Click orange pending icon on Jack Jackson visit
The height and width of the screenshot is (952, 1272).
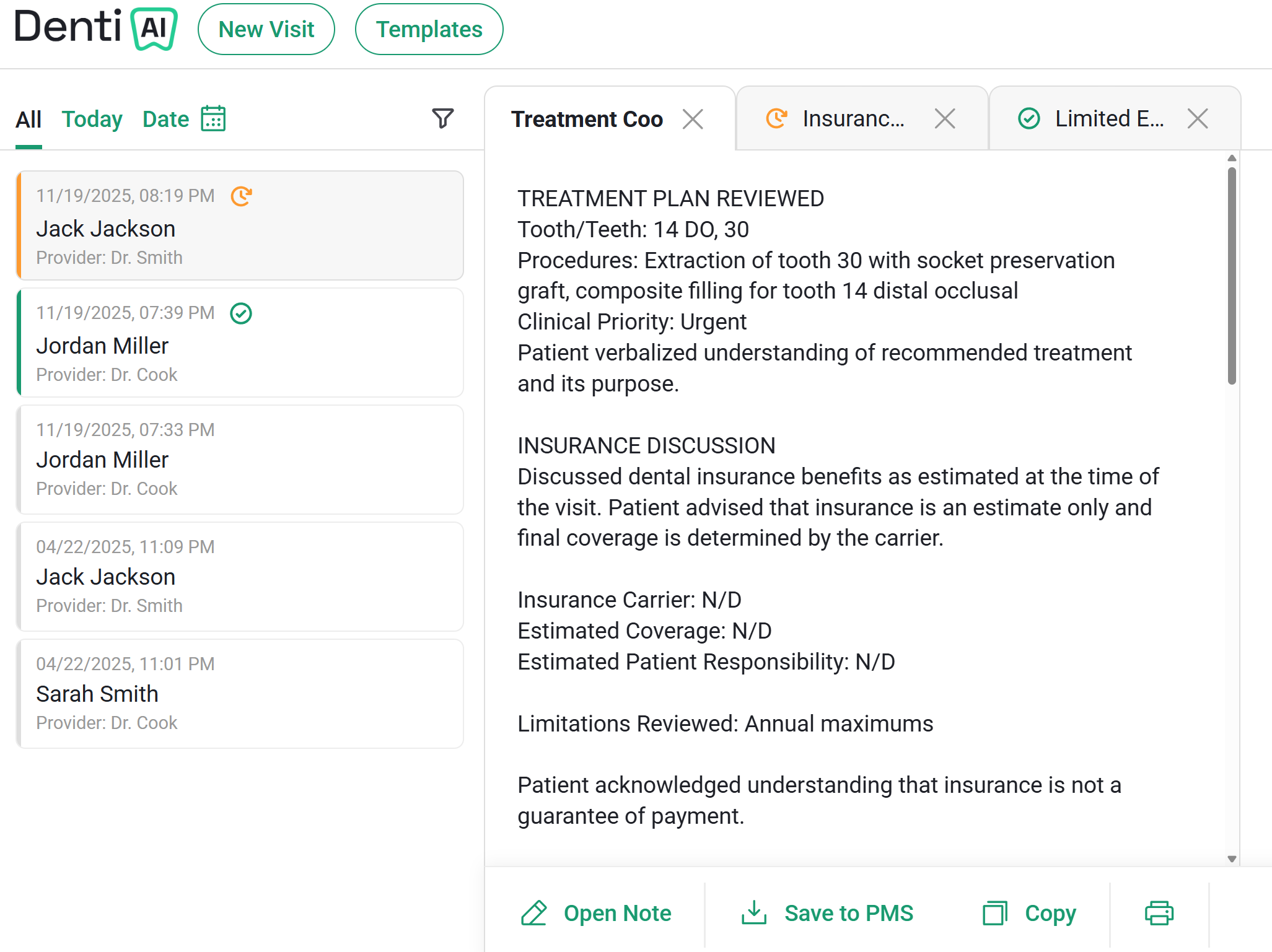[241, 196]
